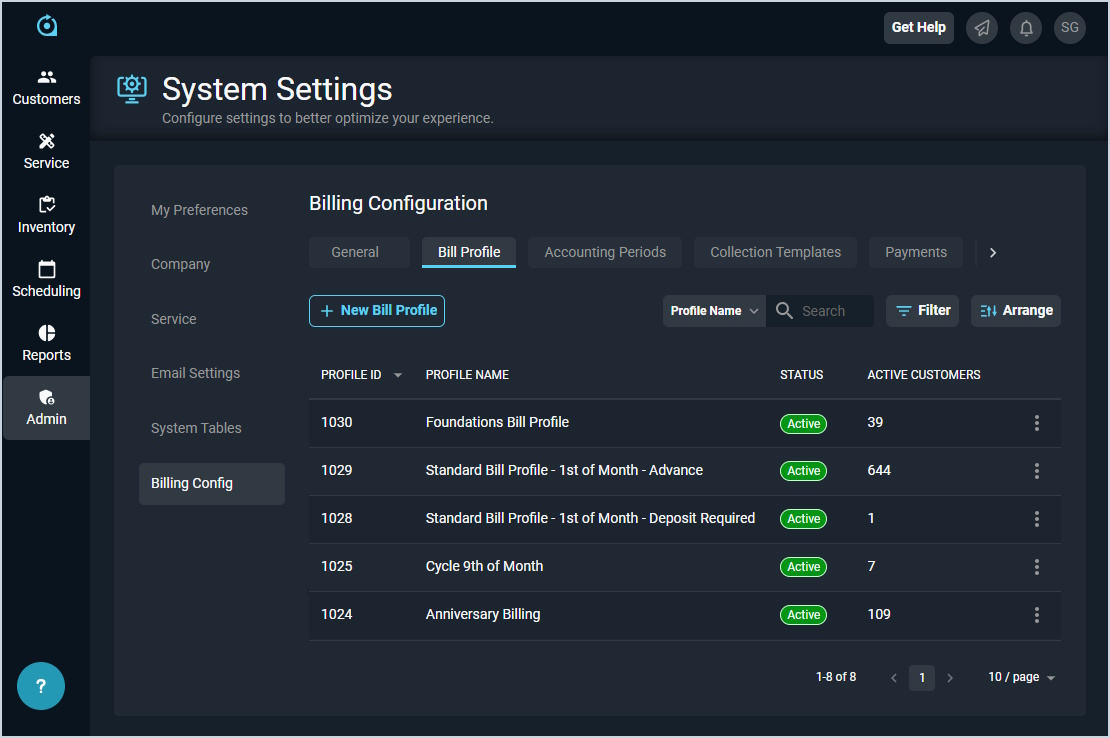
Task: Open the round help question mark button
Action: click(x=41, y=686)
